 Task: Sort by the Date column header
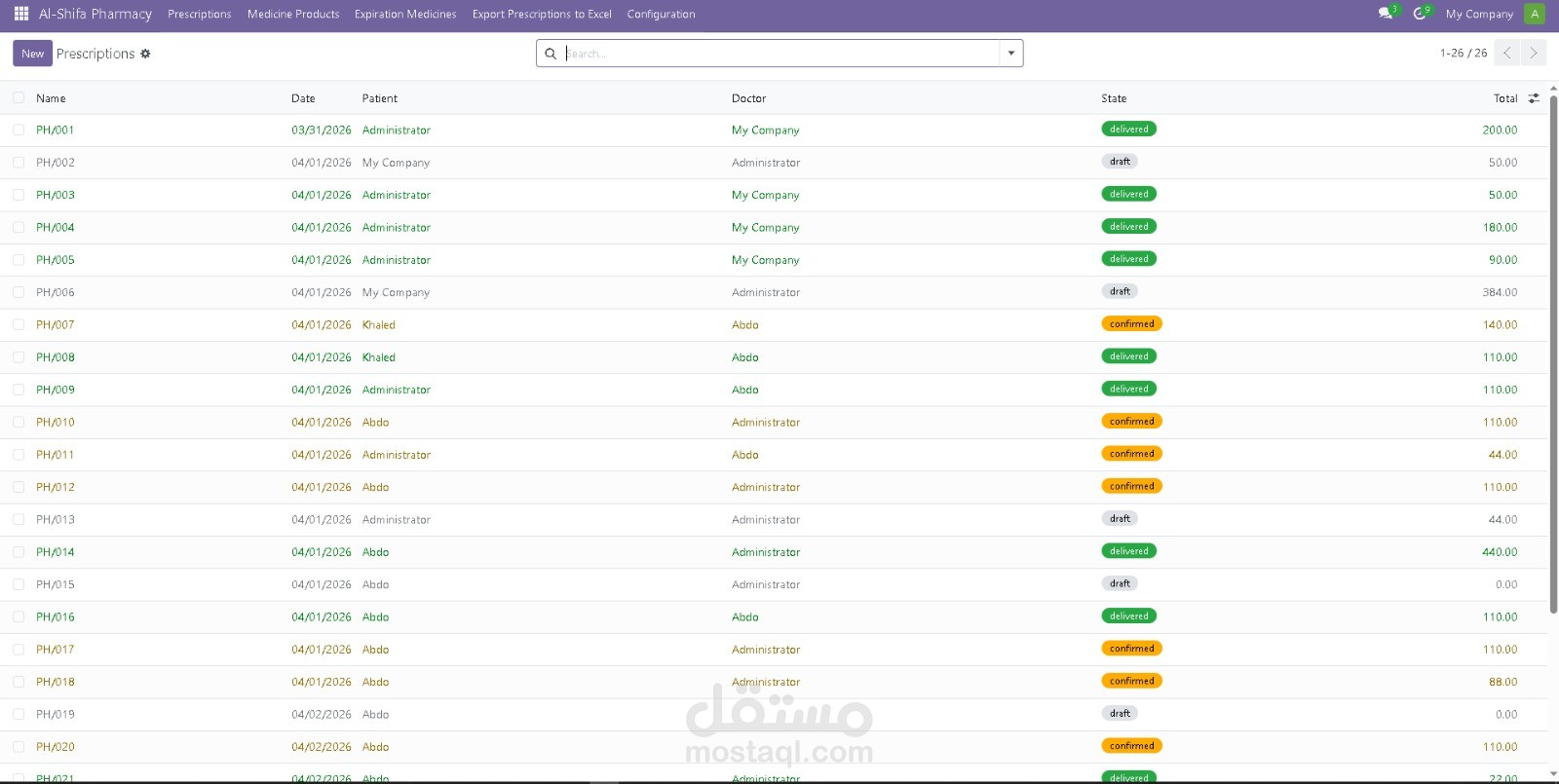coord(303,98)
